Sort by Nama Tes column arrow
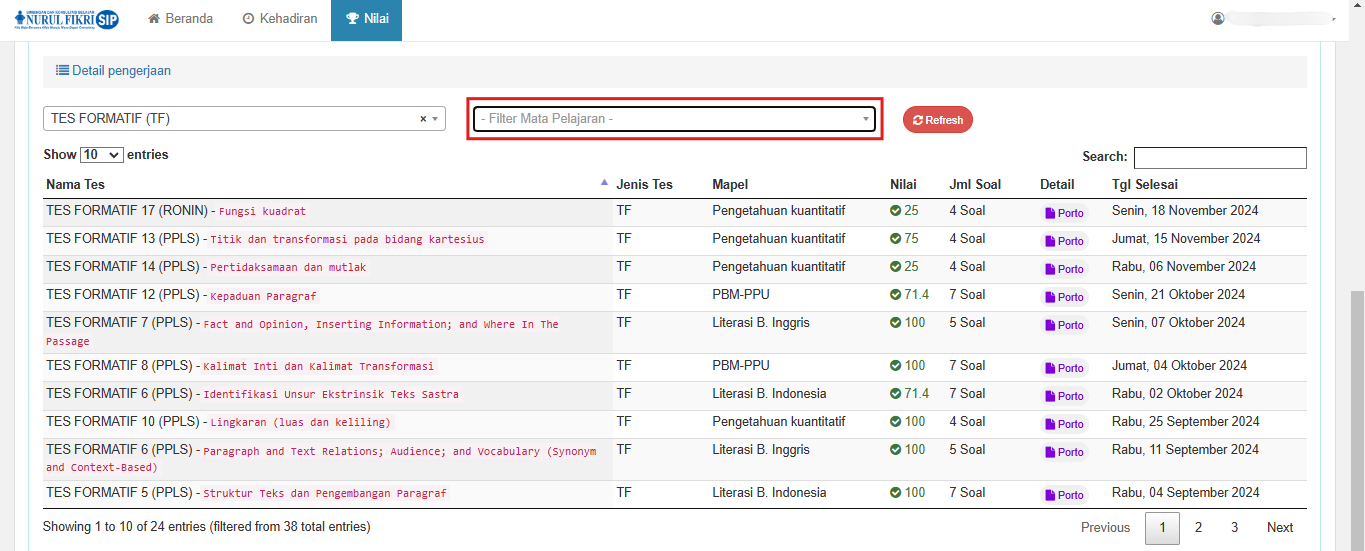 coord(604,183)
